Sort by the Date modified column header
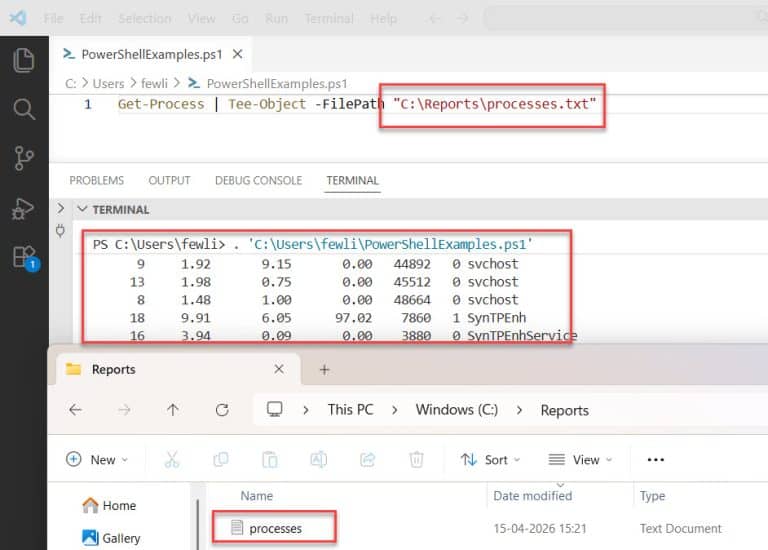The height and width of the screenshot is (550, 768). click(532, 496)
